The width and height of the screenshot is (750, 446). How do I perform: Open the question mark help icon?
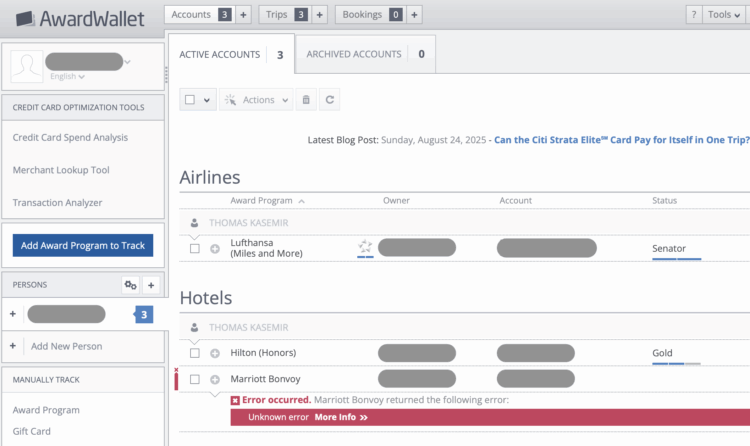coord(693,14)
